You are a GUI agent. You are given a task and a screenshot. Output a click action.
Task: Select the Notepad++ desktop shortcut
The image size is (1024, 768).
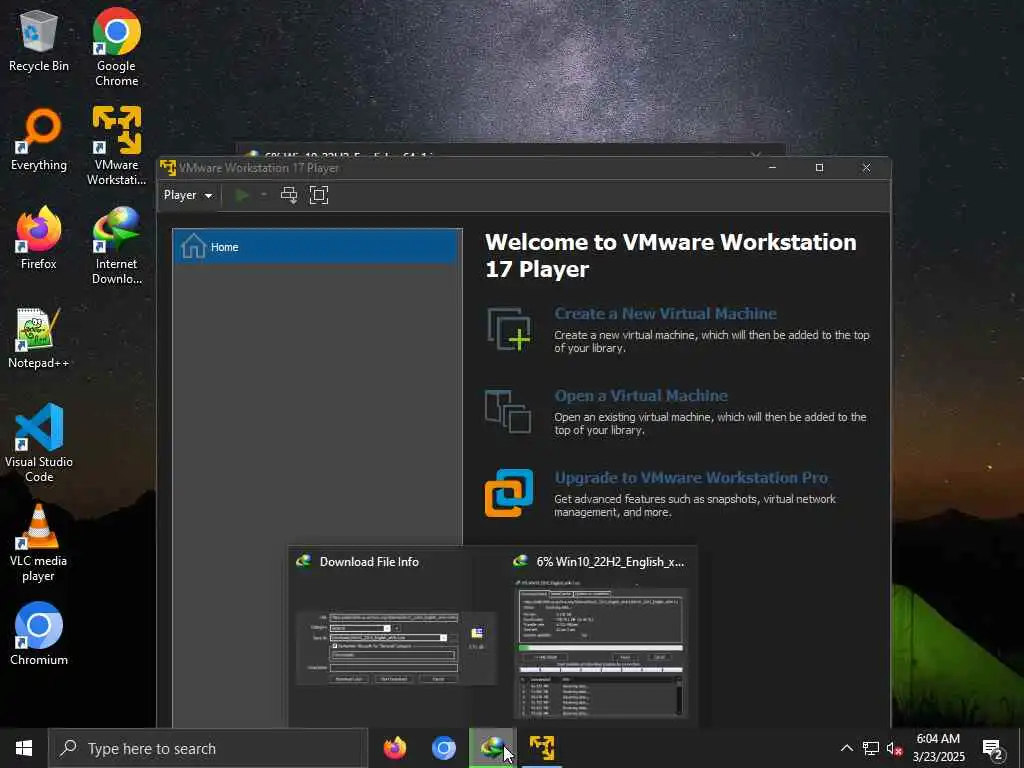(x=39, y=338)
